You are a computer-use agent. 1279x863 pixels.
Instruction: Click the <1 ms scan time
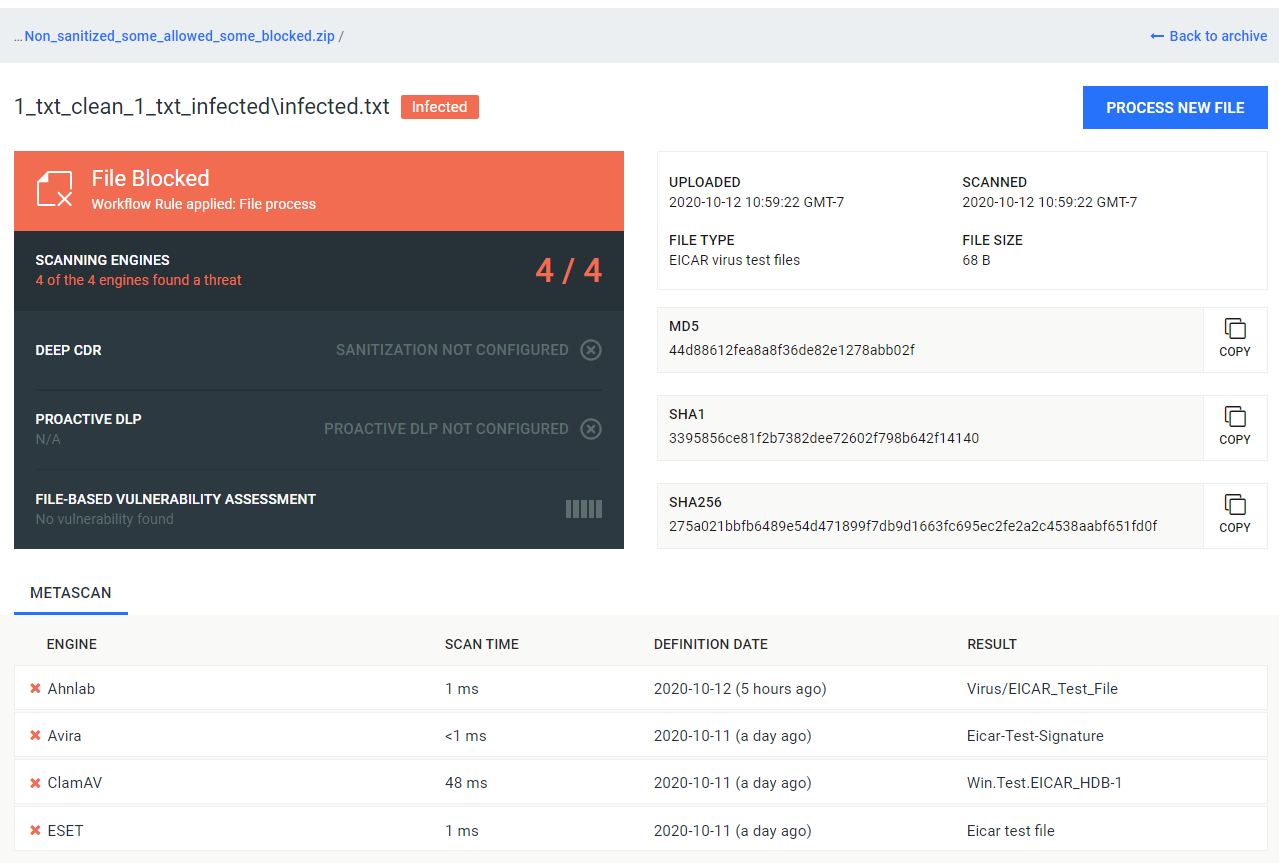[x=466, y=736]
